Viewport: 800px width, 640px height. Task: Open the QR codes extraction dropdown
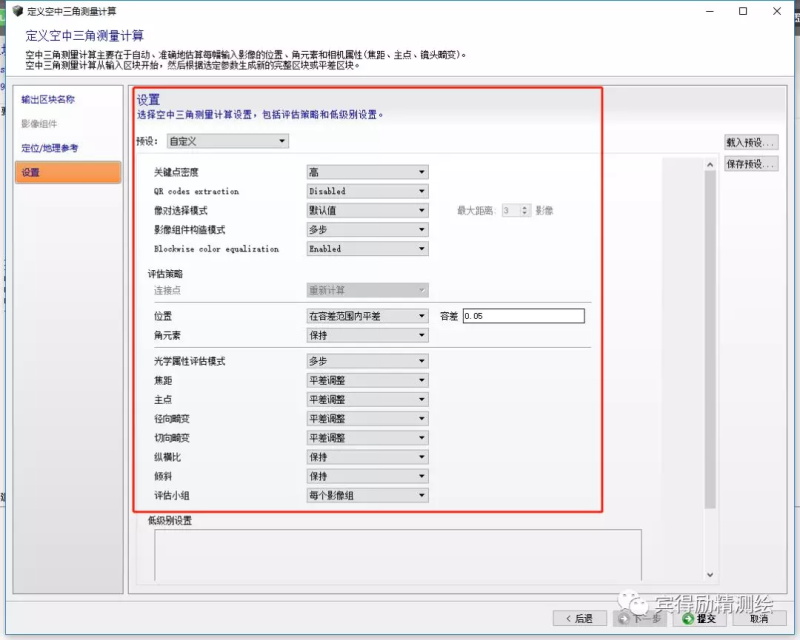(x=367, y=191)
